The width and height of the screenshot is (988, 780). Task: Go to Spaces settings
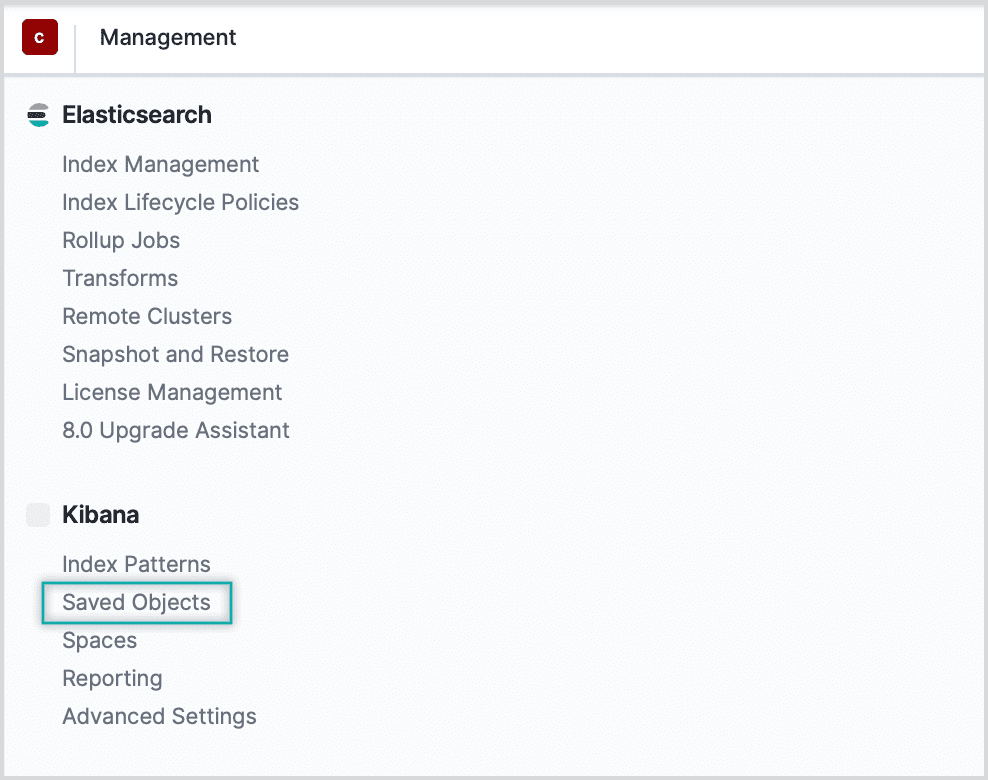(100, 641)
